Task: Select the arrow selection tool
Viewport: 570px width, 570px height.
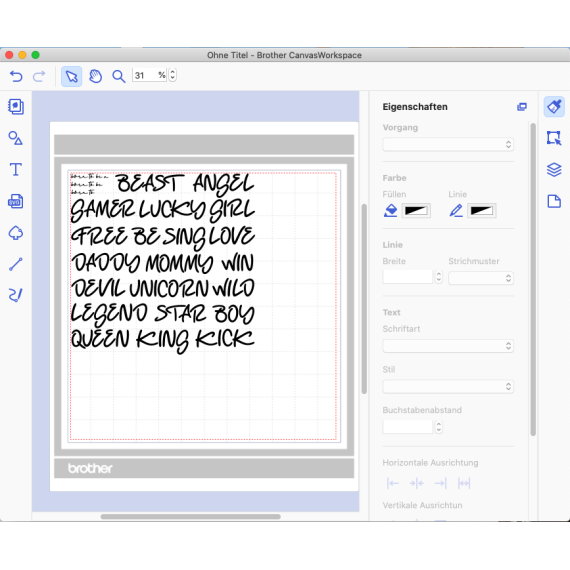Action: pos(72,76)
